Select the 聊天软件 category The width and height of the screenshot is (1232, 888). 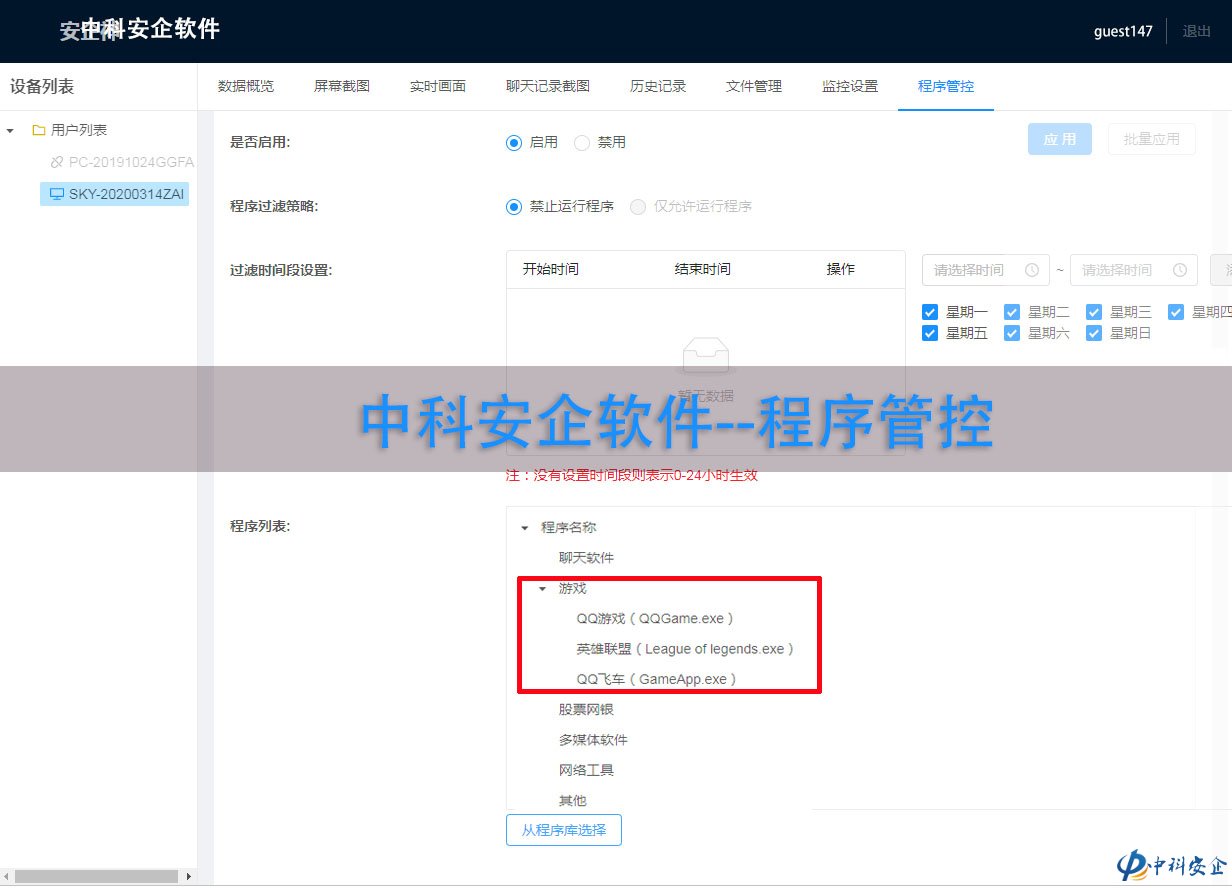pos(586,558)
